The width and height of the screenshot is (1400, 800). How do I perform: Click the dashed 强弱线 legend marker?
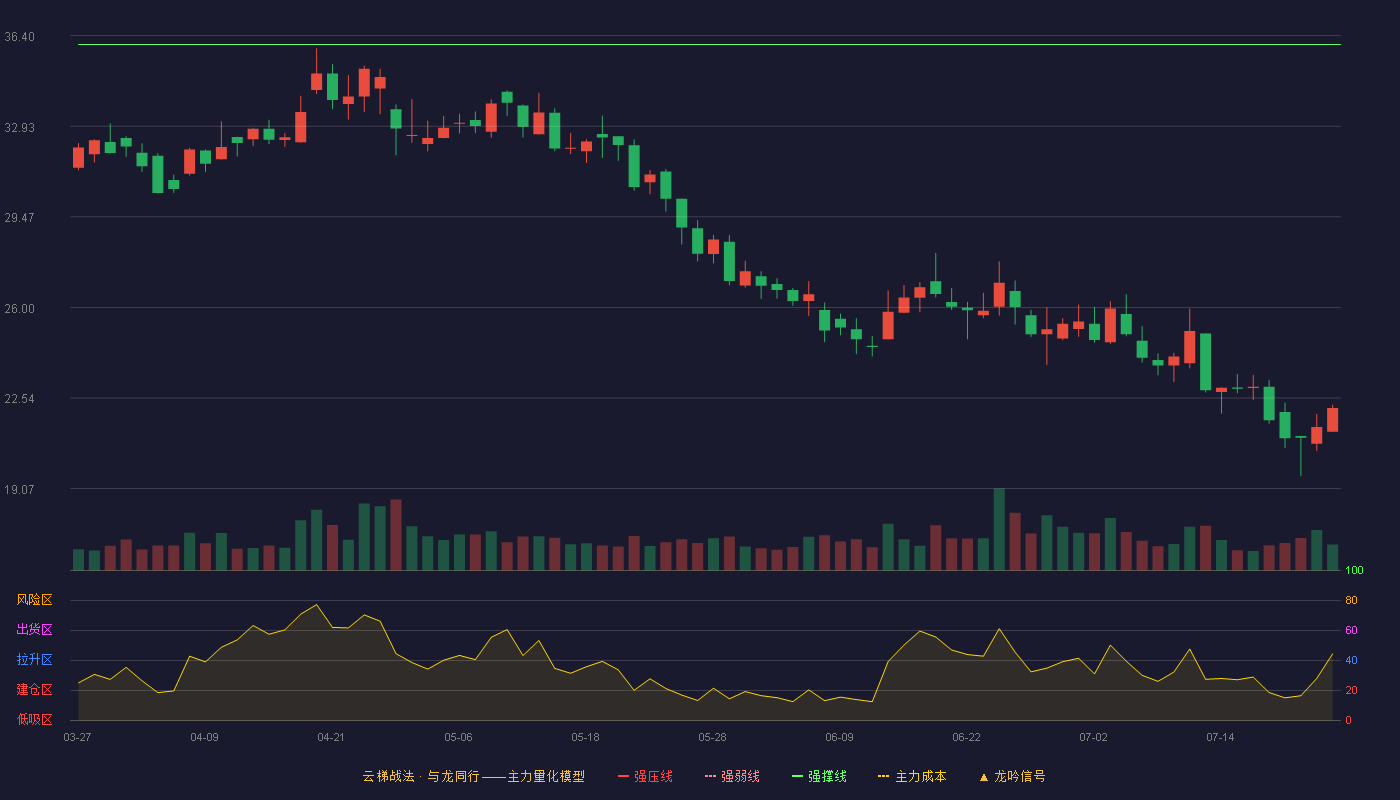click(x=710, y=776)
